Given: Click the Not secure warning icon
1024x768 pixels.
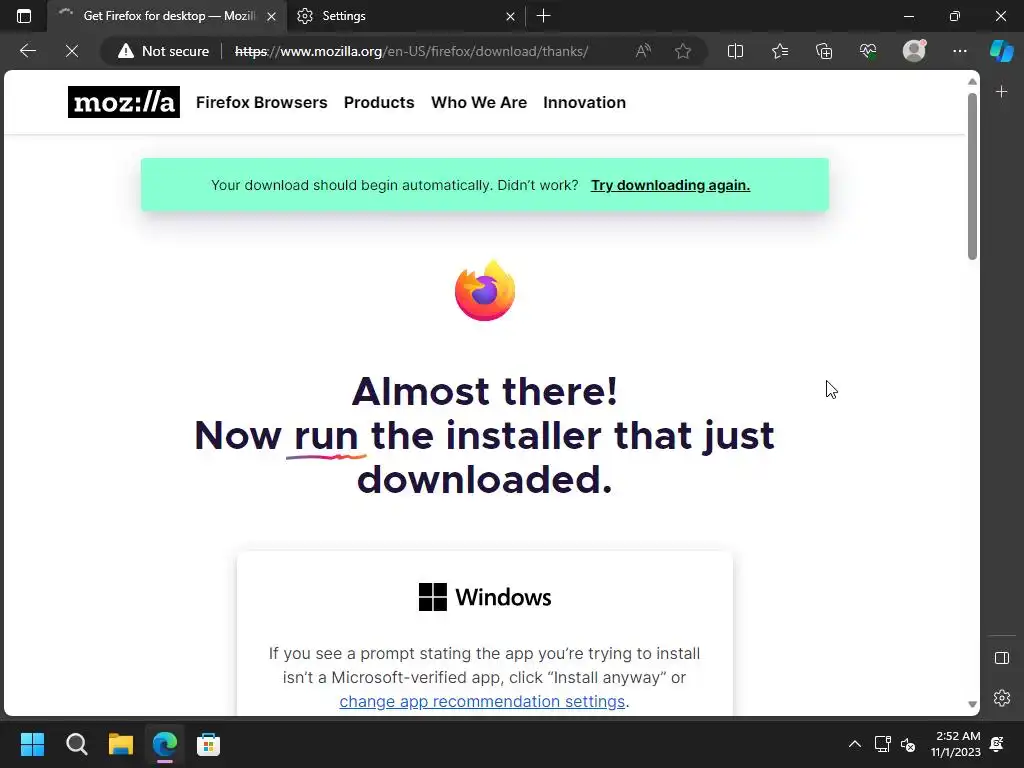Looking at the screenshot, I should pyautogui.click(x=125, y=51).
